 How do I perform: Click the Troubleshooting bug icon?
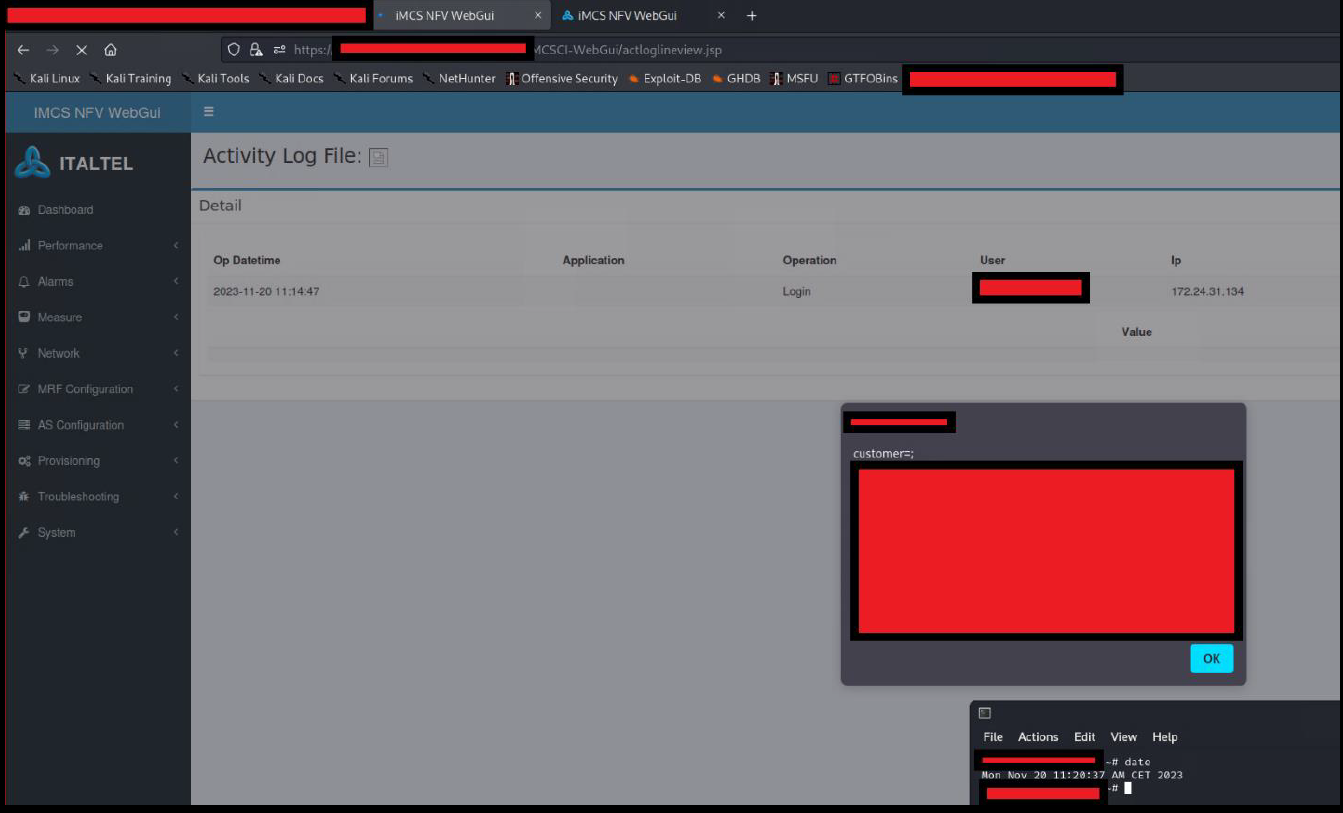pyautogui.click(x=24, y=497)
